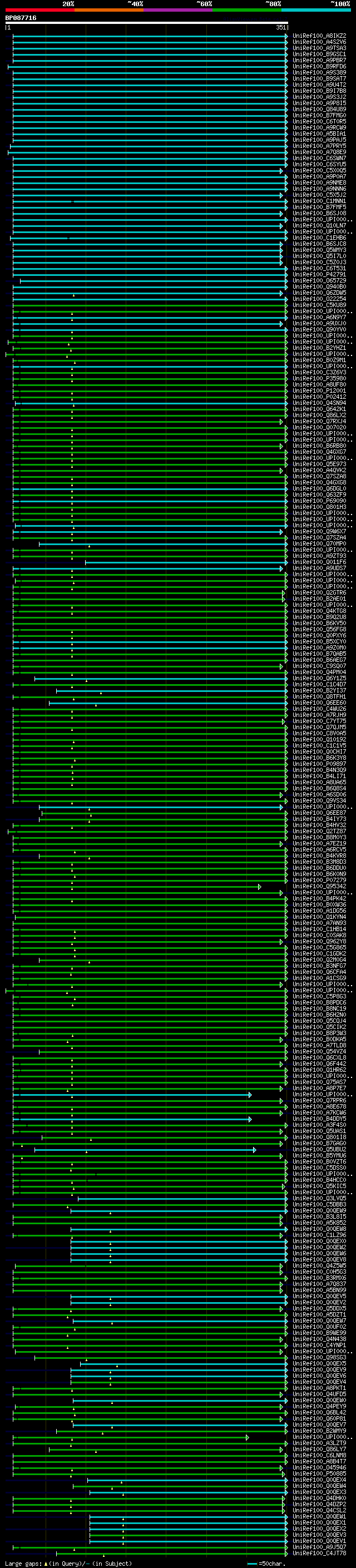Select the UniRef100_B9RFD6 label
Viewport: 356px width, 1568px height.
click(319, 66)
